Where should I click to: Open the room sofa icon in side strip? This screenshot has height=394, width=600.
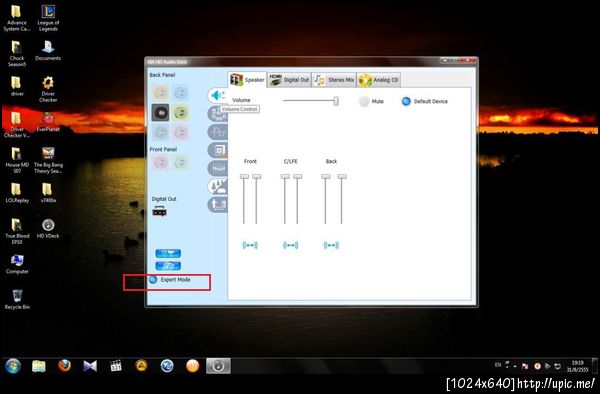point(218,204)
